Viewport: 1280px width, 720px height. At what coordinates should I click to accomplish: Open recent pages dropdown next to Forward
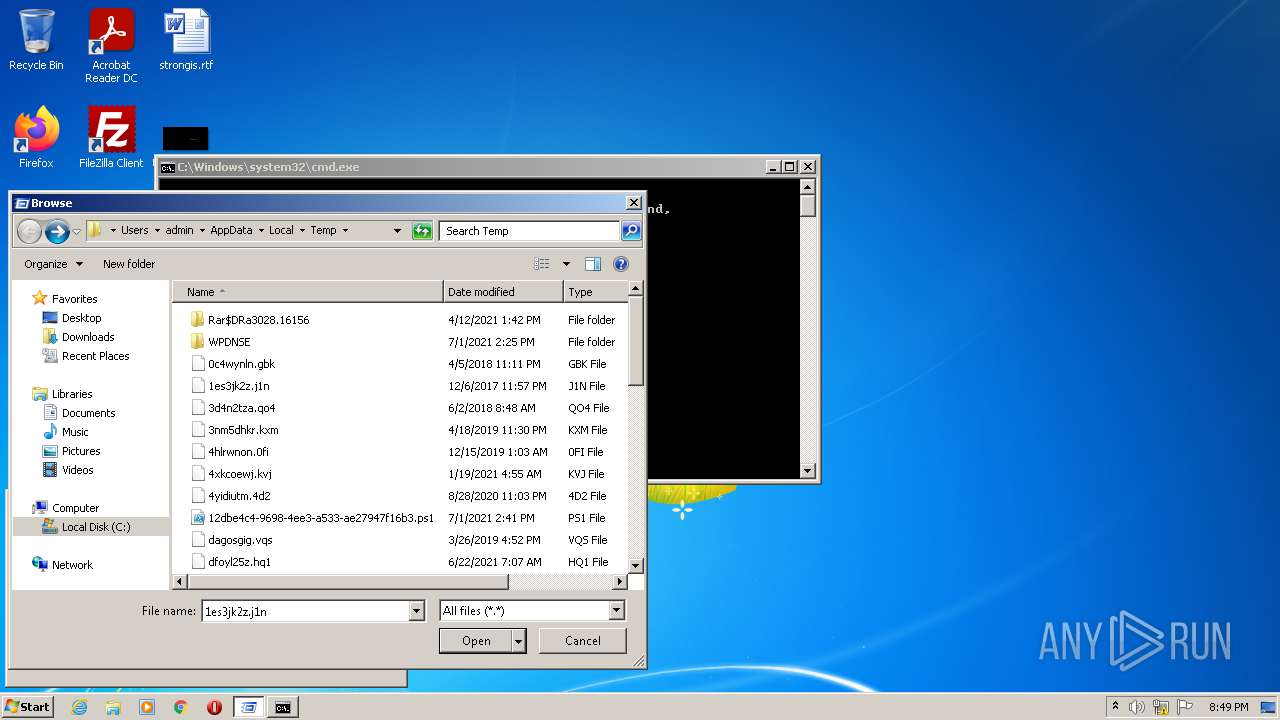(76, 231)
